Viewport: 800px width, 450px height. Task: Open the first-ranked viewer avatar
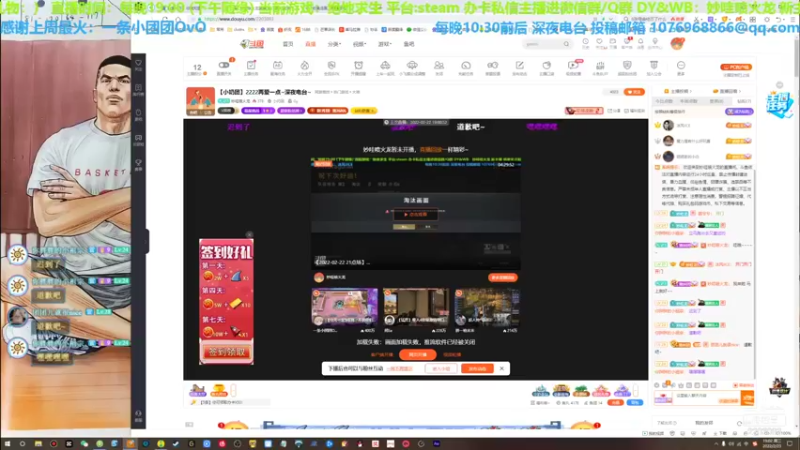click(x=668, y=125)
